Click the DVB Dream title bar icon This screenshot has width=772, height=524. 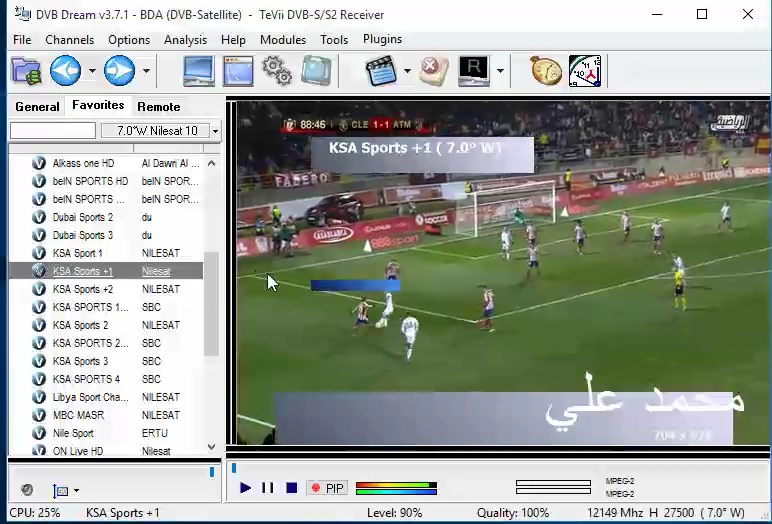22,14
